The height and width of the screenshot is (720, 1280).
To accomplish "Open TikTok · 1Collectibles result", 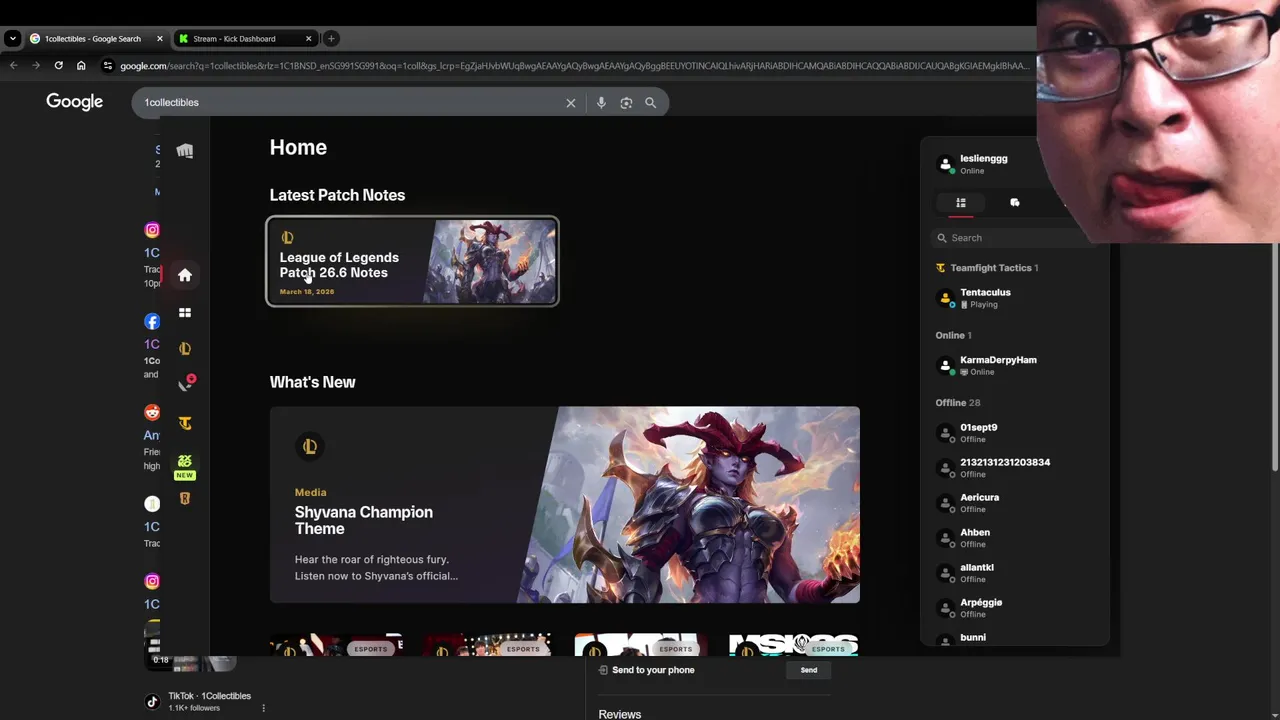I will 209,696.
